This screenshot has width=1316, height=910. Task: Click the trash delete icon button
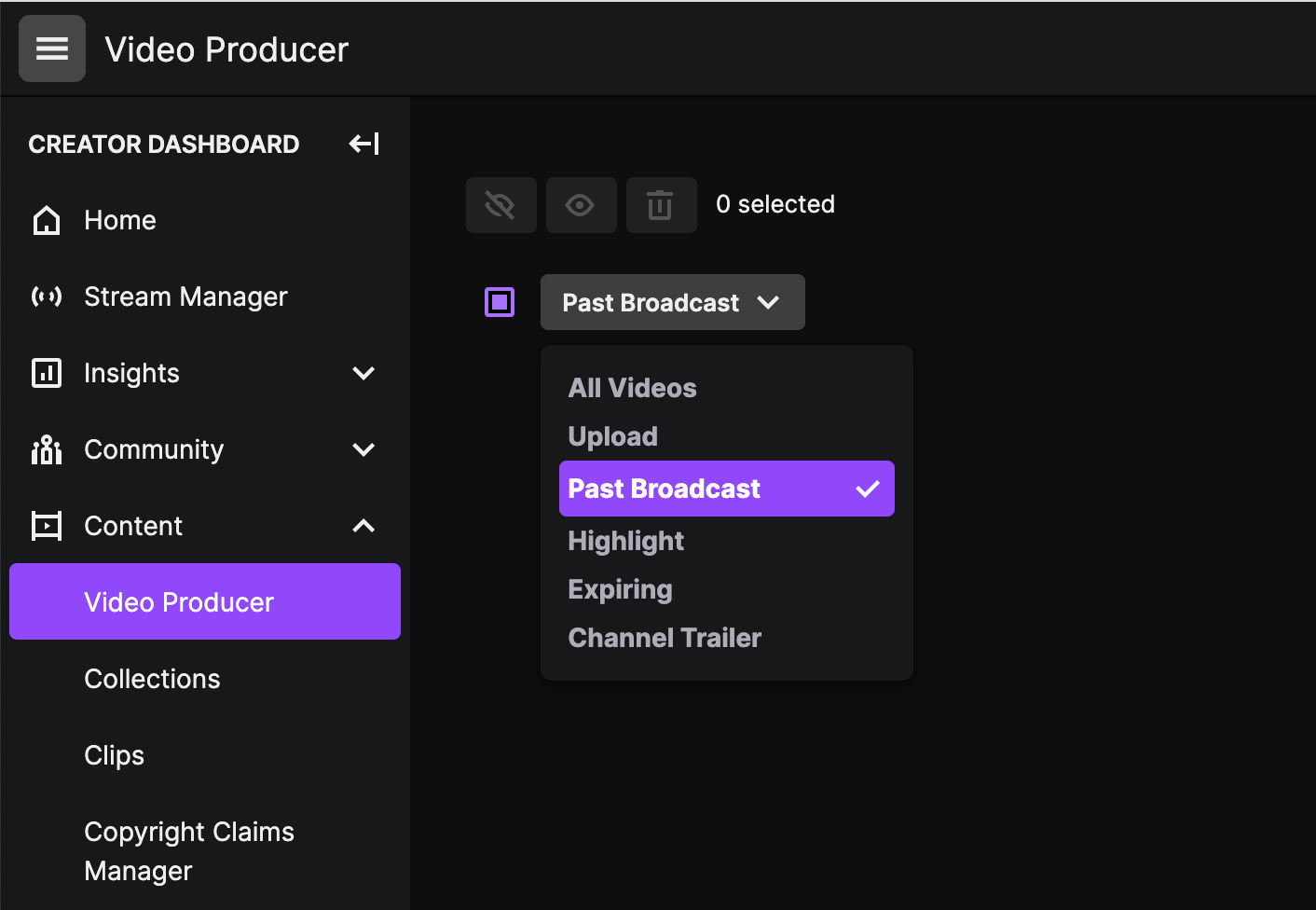[x=662, y=205]
